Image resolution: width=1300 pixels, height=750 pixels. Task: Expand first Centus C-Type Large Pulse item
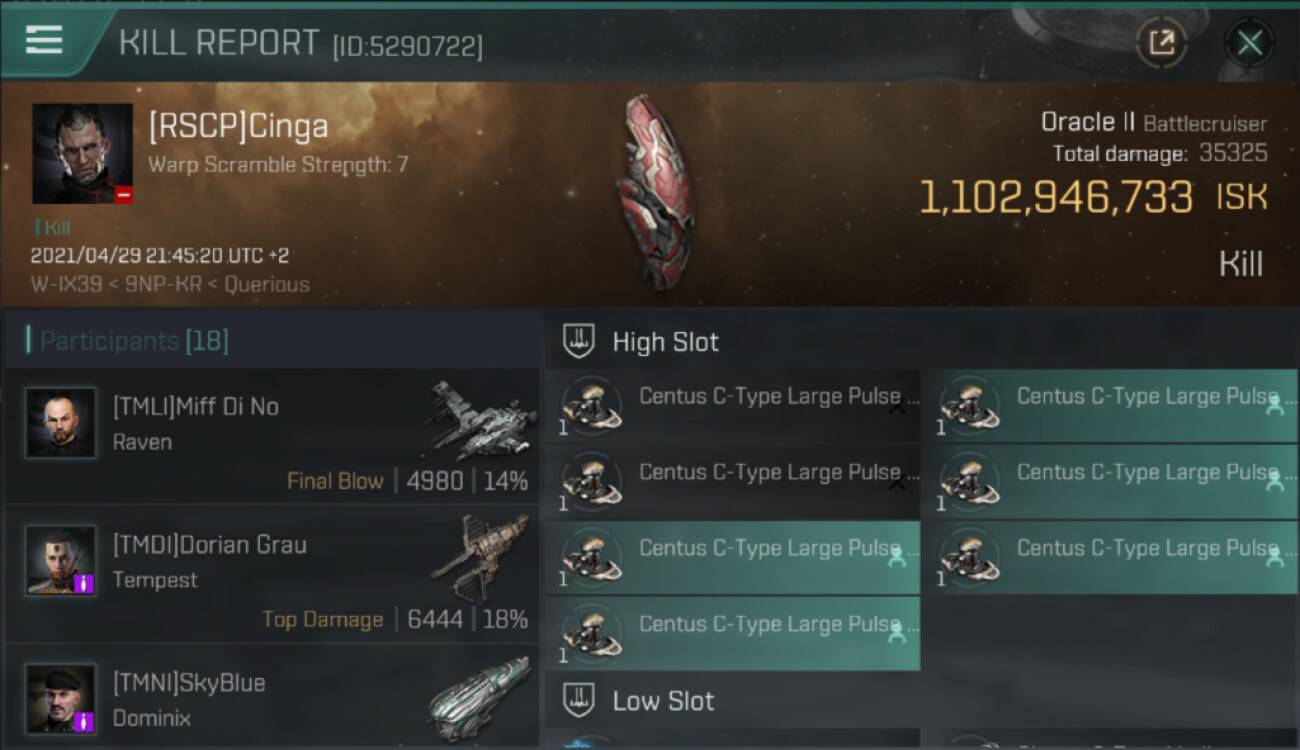click(x=897, y=407)
